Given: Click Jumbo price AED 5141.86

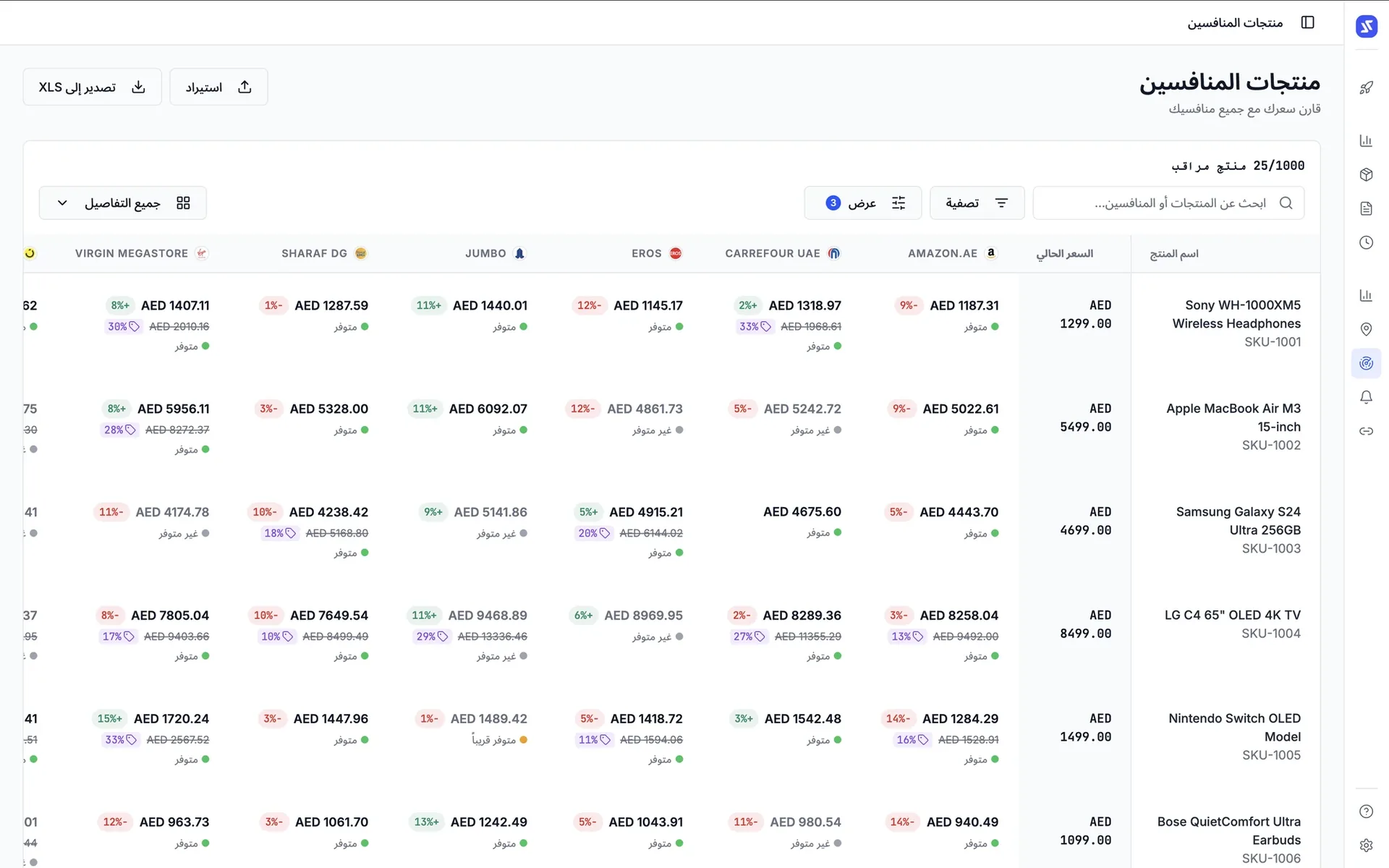Looking at the screenshot, I should coord(490,513).
